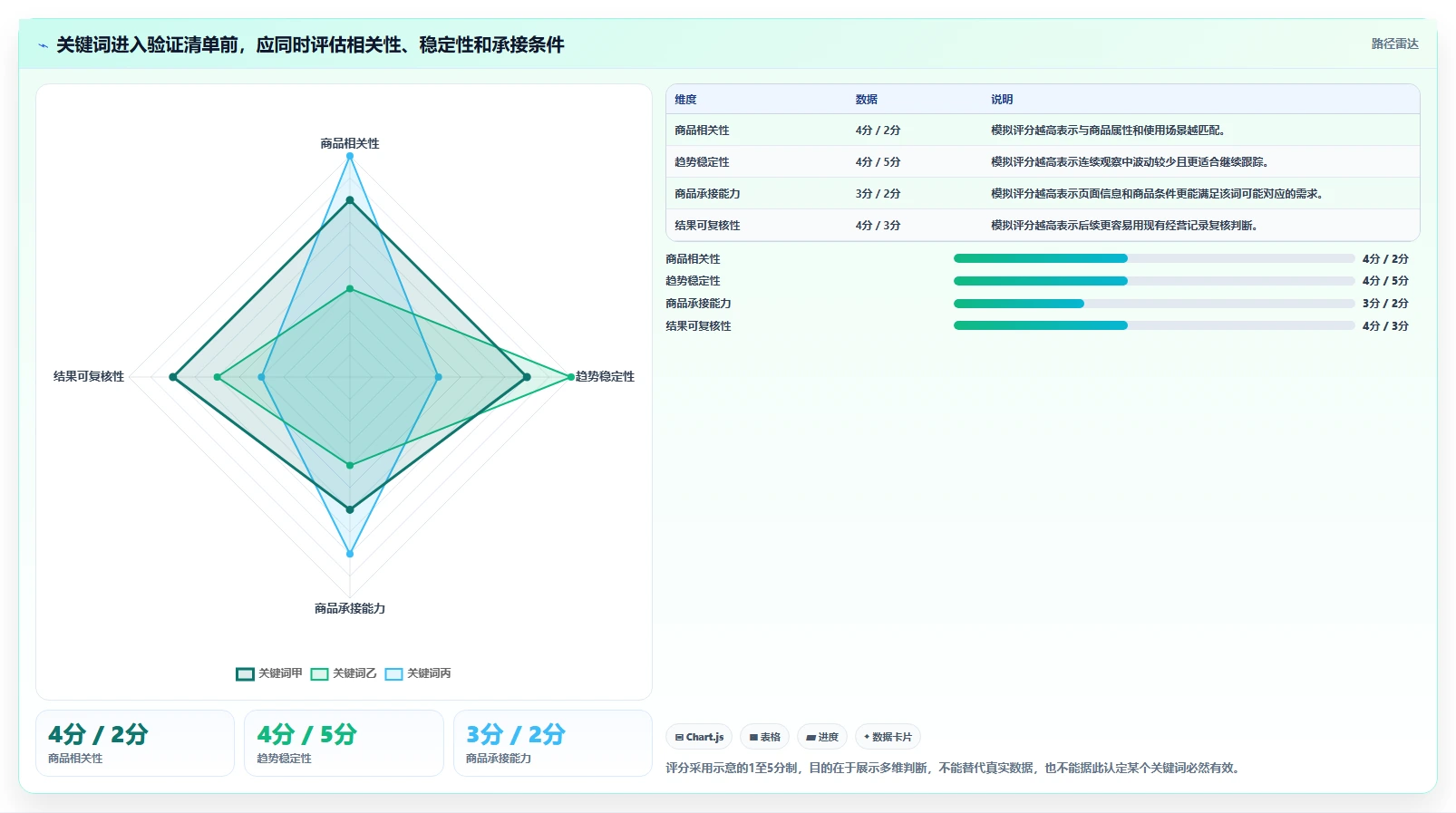The height and width of the screenshot is (813, 1456).
Task: Click the 数据 column header
Action: [x=867, y=100]
